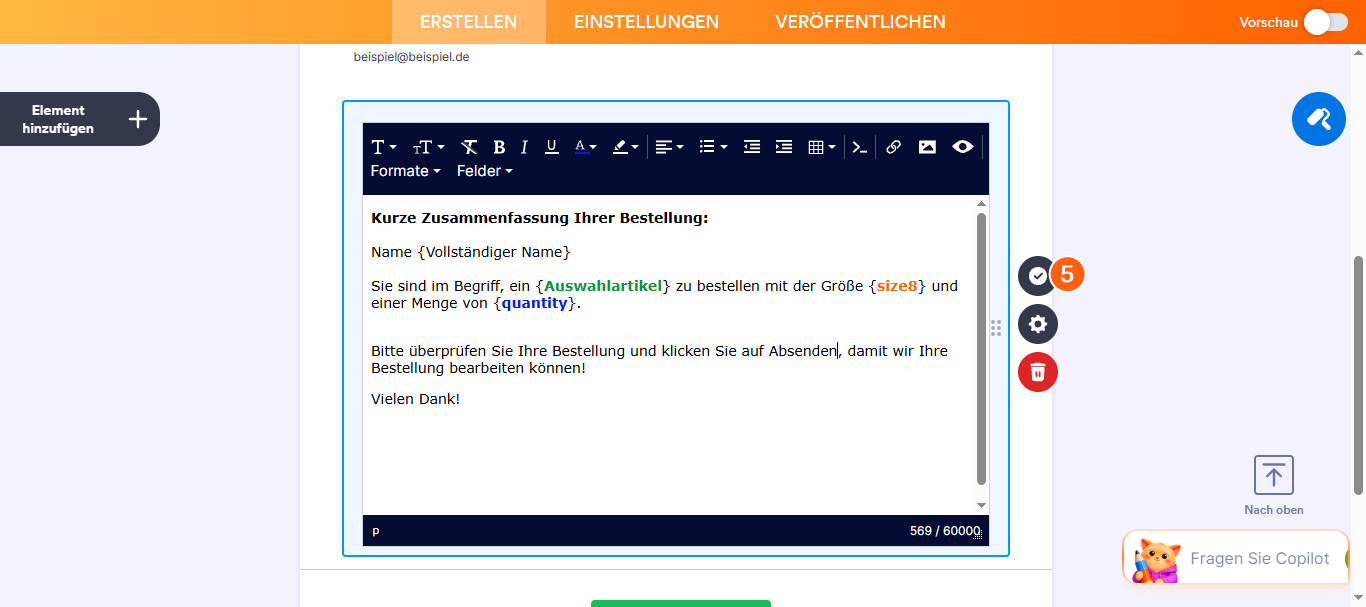Open the font family dropdown
Screen dimensions: 1366x607
(x=384, y=147)
